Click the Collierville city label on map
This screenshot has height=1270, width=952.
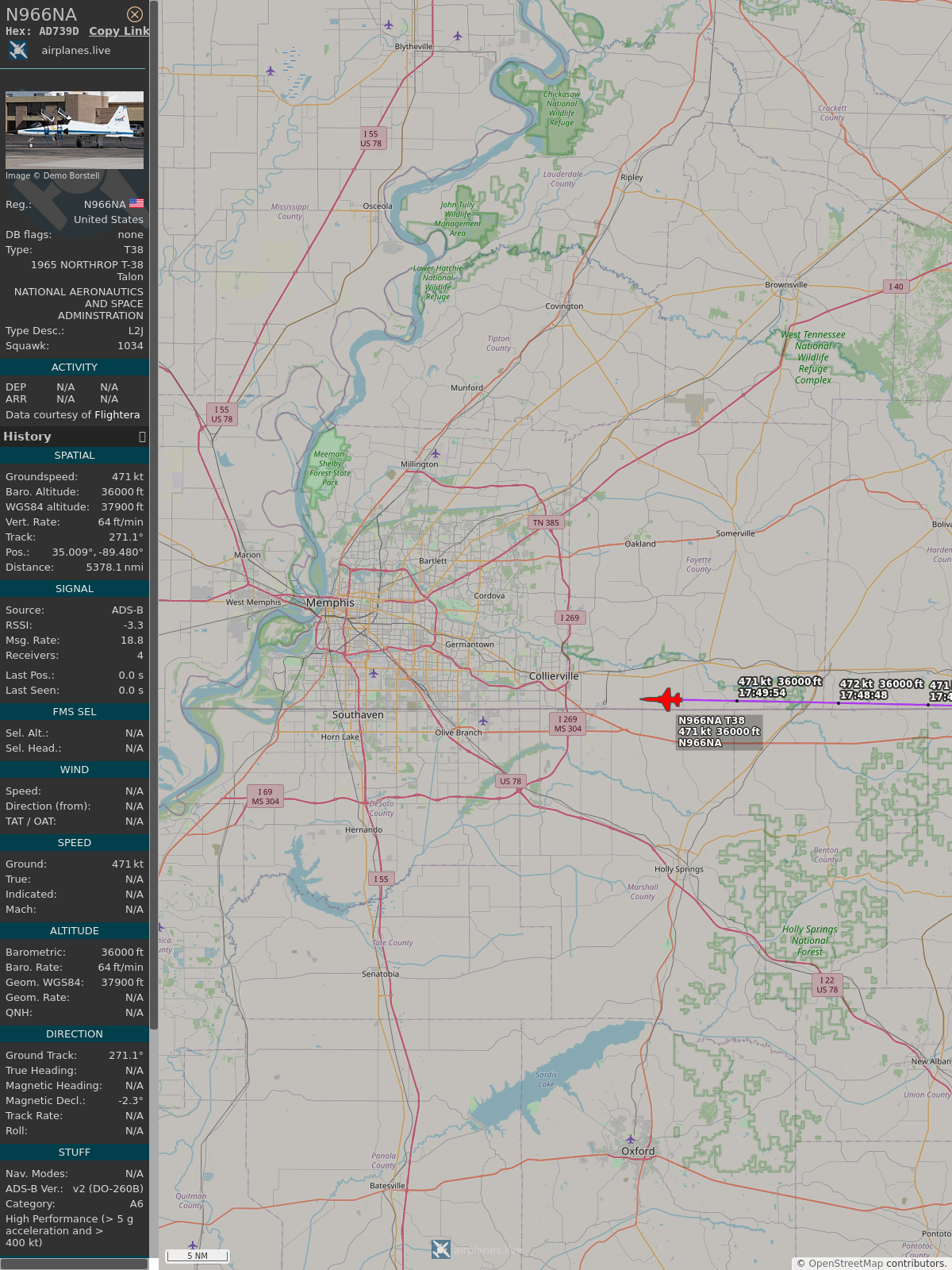554,676
